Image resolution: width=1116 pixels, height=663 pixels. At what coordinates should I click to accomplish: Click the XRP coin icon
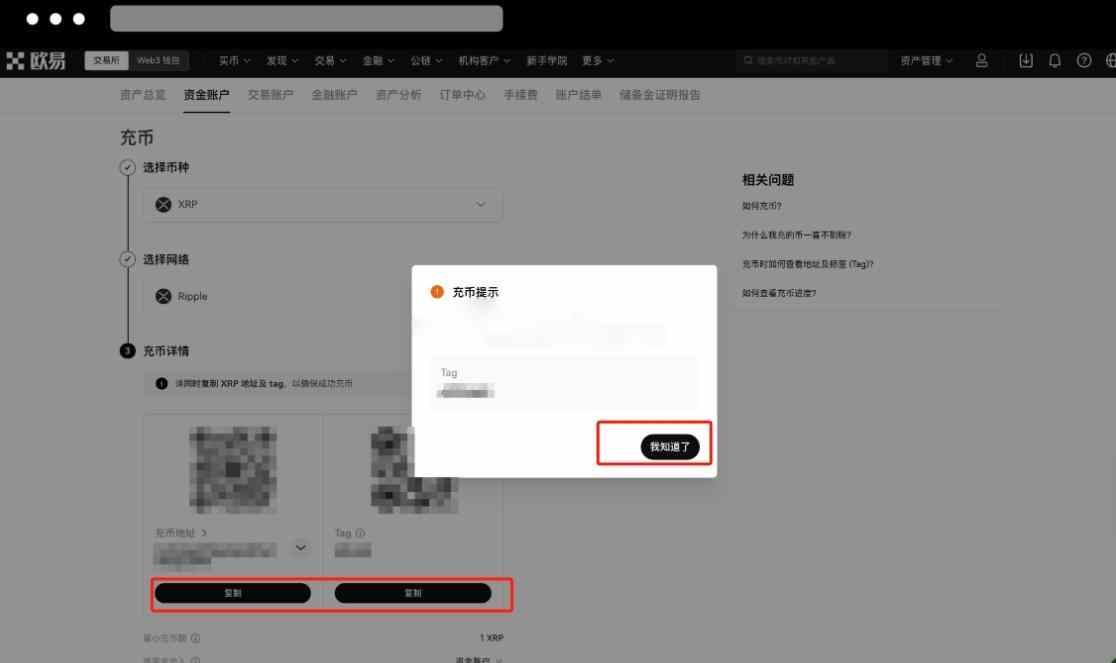pos(164,204)
